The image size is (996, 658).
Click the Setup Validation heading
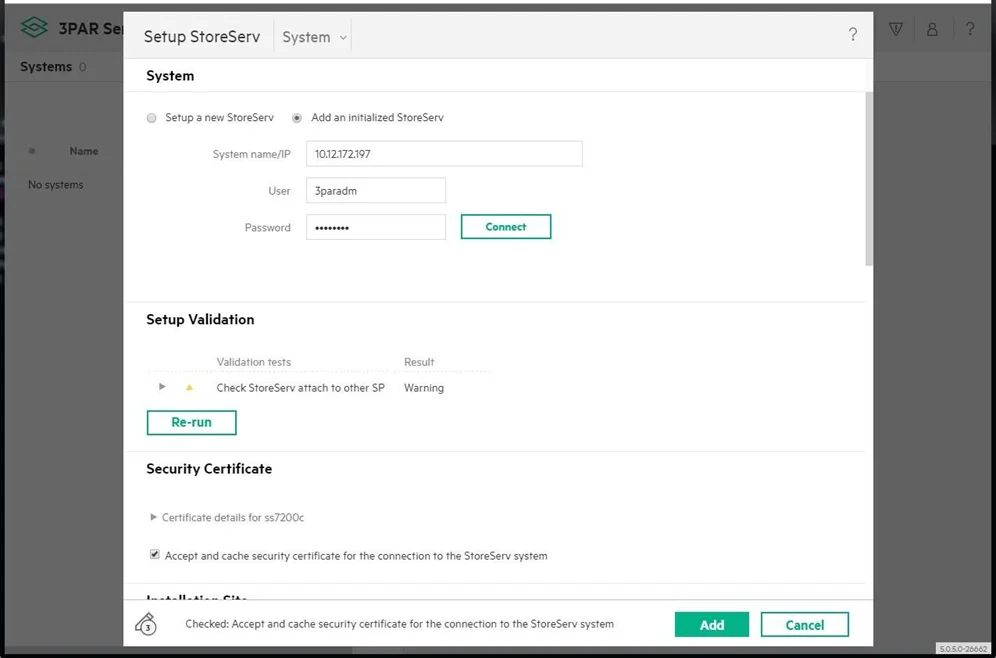click(x=200, y=319)
